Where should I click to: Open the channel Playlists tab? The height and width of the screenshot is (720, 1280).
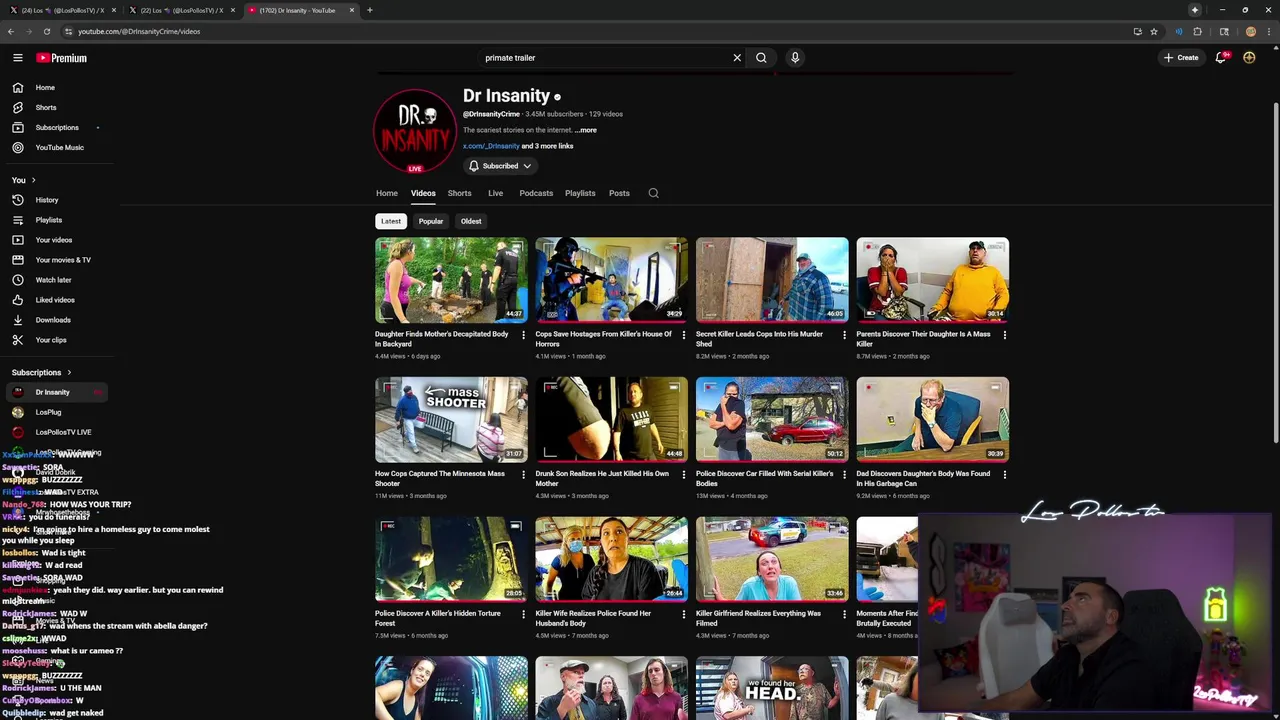point(580,193)
